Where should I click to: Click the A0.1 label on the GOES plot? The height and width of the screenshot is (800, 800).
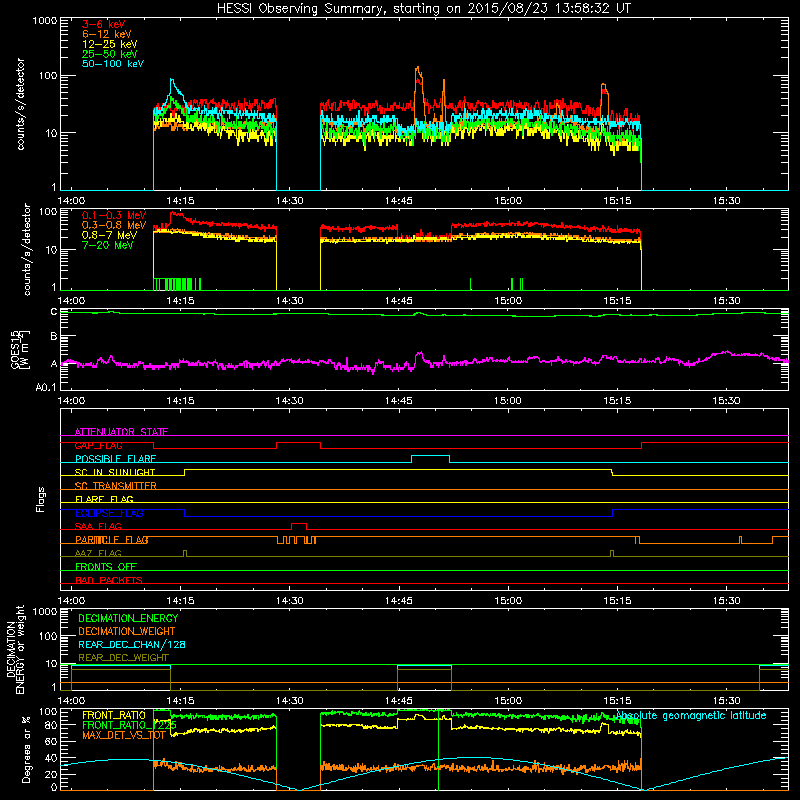pos(46,388)
